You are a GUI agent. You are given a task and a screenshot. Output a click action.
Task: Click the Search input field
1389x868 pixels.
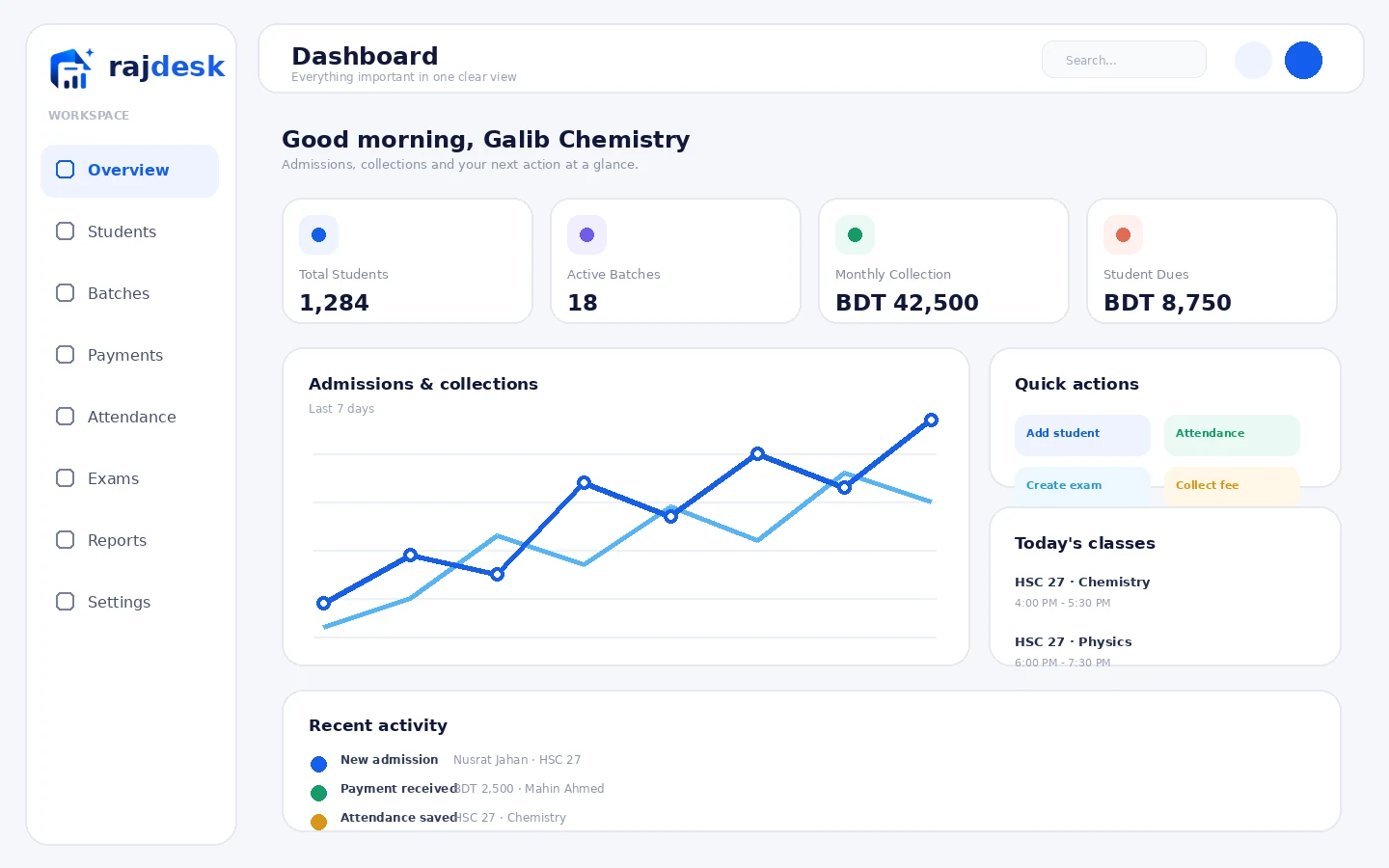(1124, 60)
